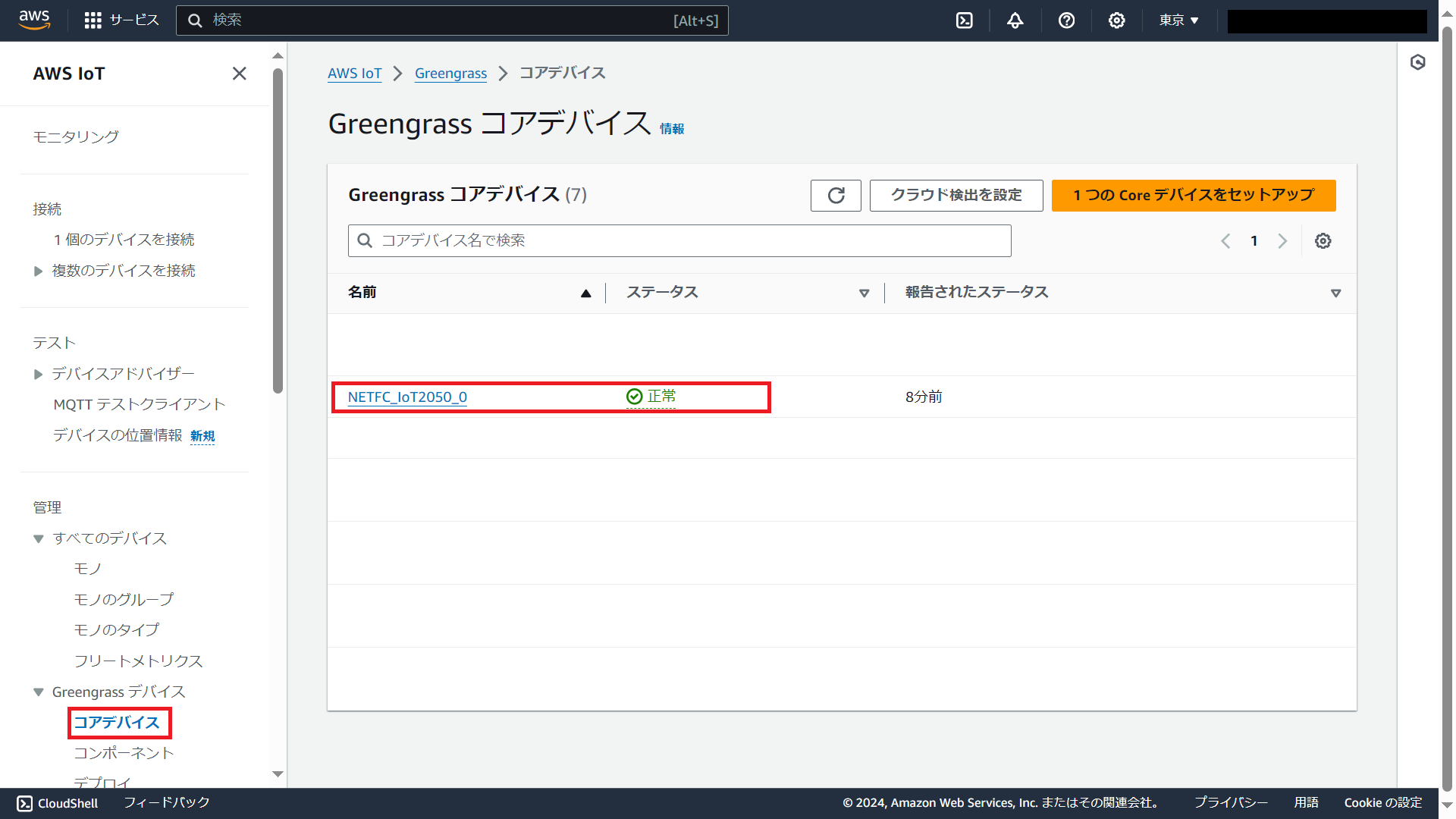1456x819 pixels.
Task: Click the search magnifier in top search bar
Action: point(195,20)
